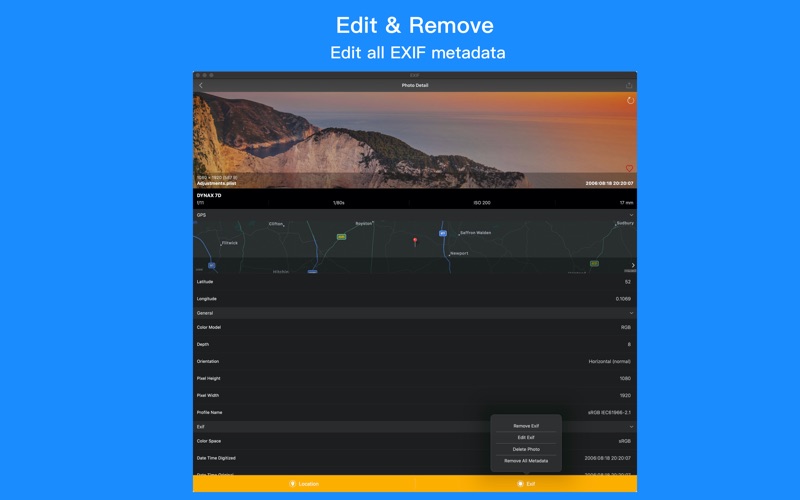Choose Edit Exif in popup menu
The width and height of the screenshot is (800, 500).
point(526,438)
